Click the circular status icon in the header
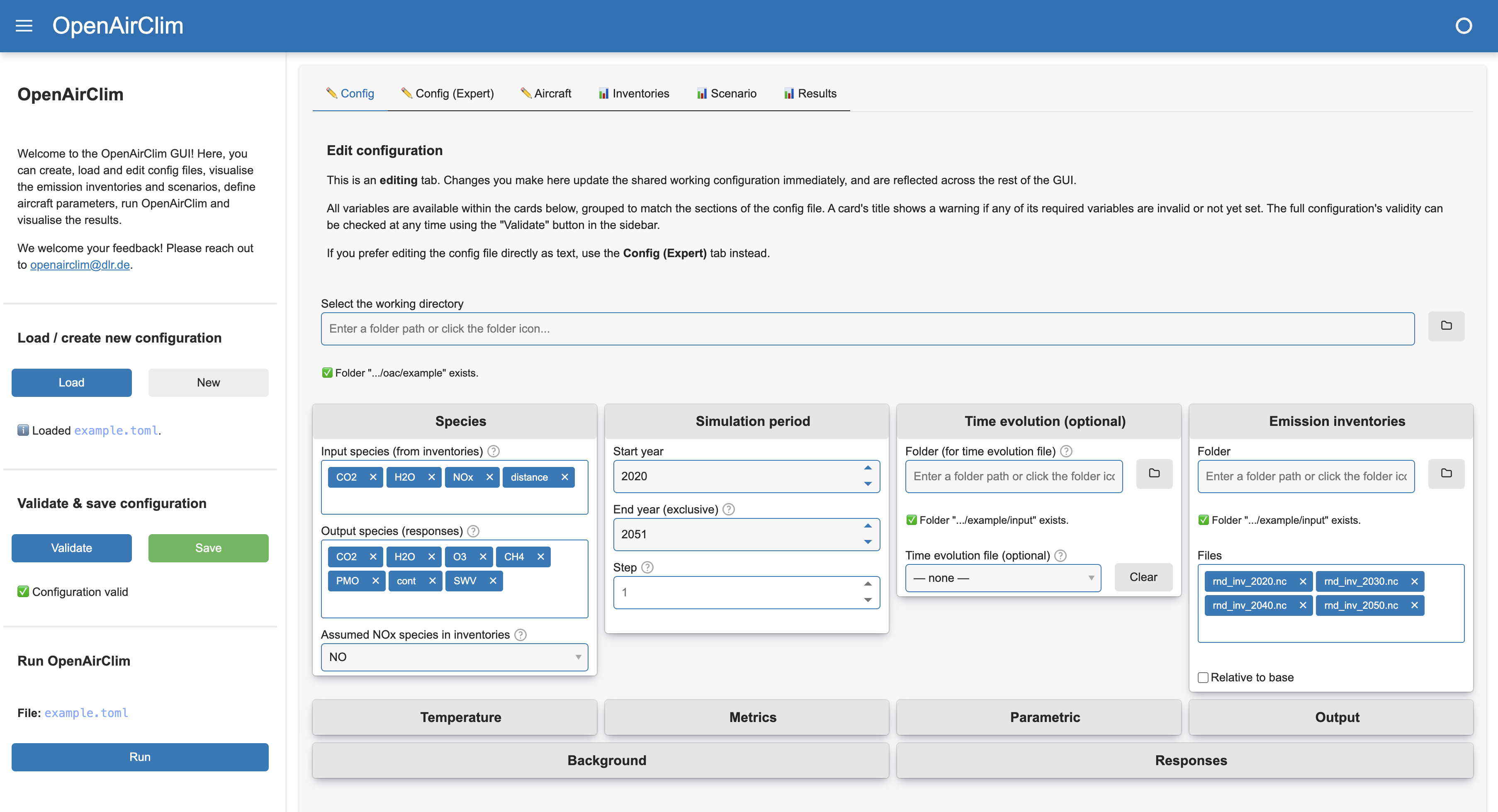Image resolution: width=1498 pixels, height=812 pixels. pos(1463,26)
